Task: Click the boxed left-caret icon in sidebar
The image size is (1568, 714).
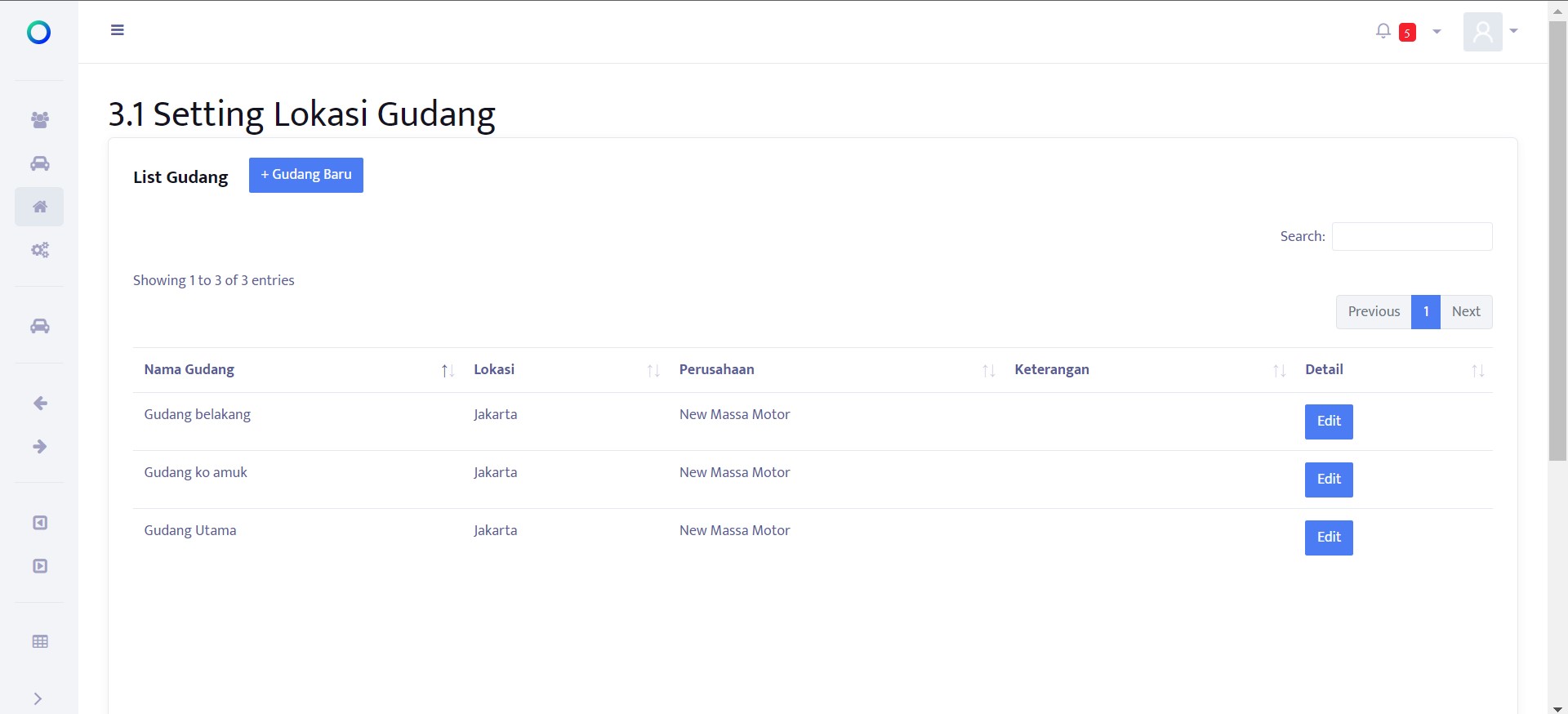Action: pyautogui.click(x=39, y=523)
